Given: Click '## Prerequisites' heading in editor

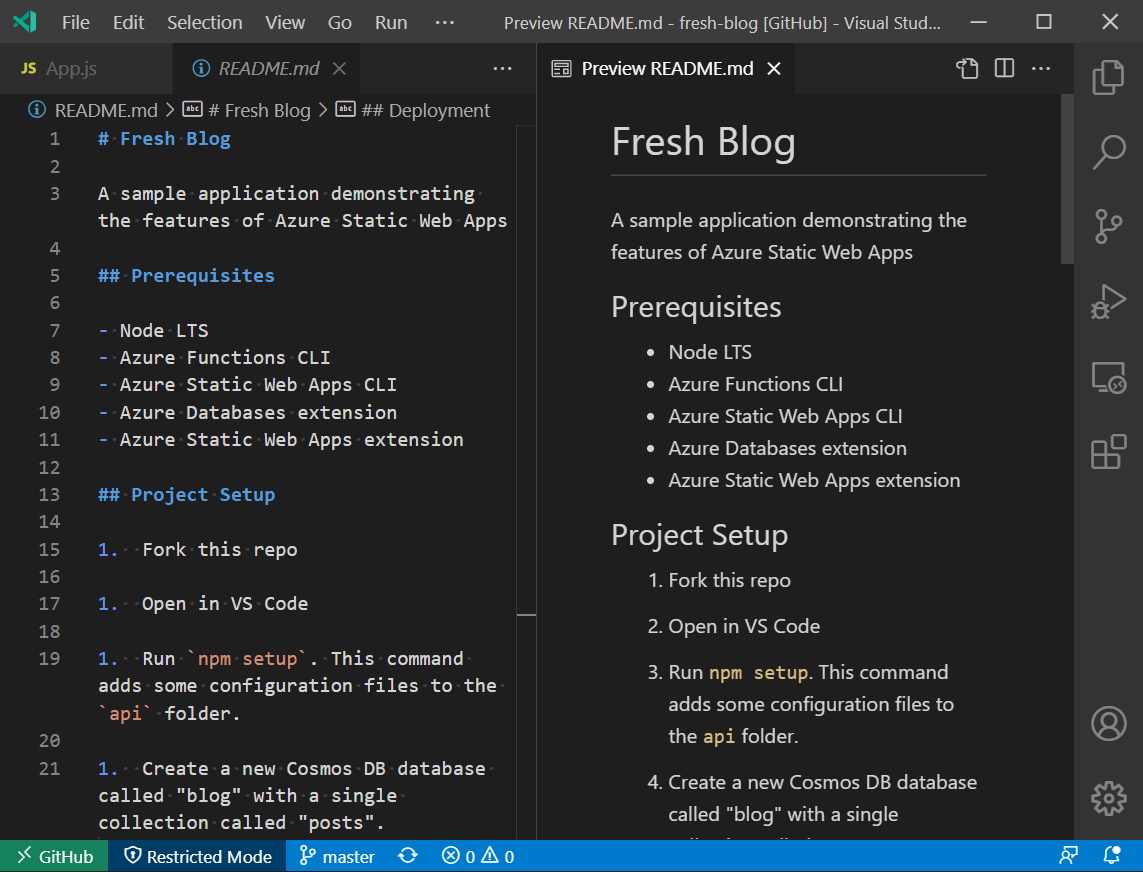Looking at the screenshot, I should pyautogui.click(x=186, y=276).
